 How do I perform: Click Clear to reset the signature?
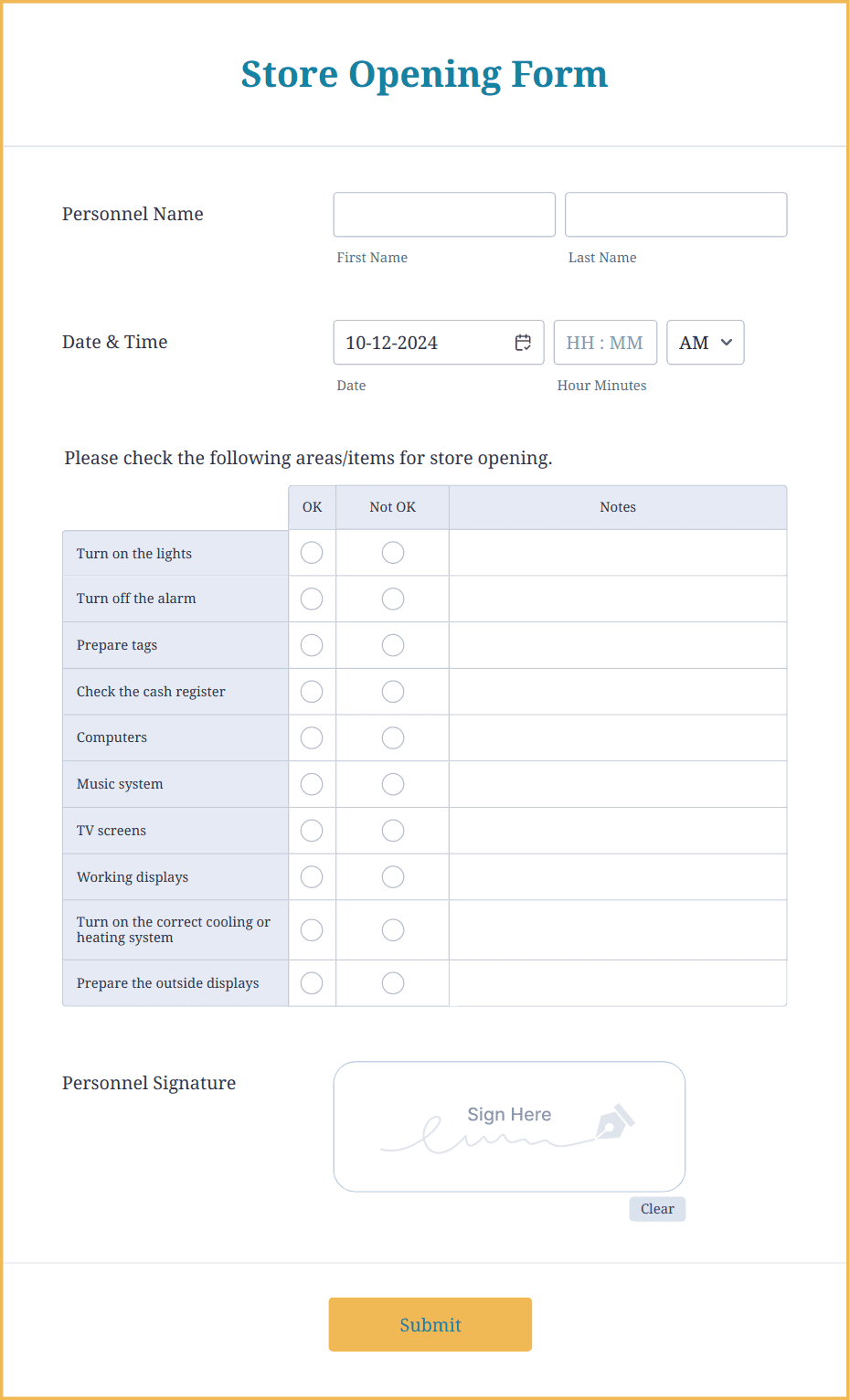pyautogui.click(x=656, y=1208)
